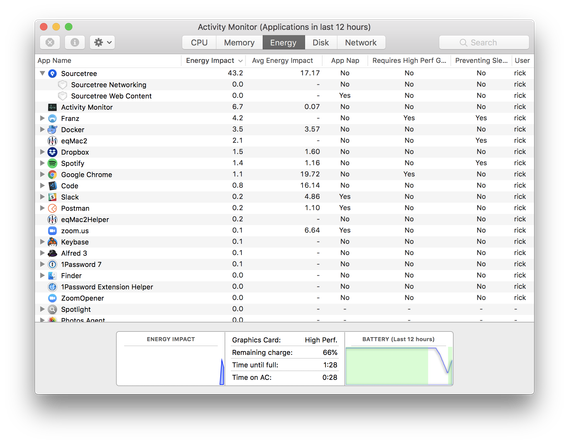Screen dimensions: 569x444
Task: Expand the Docker process group
Action: [42, 130]
